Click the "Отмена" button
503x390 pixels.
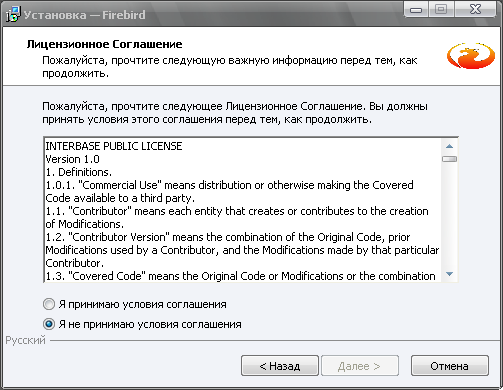450,366
